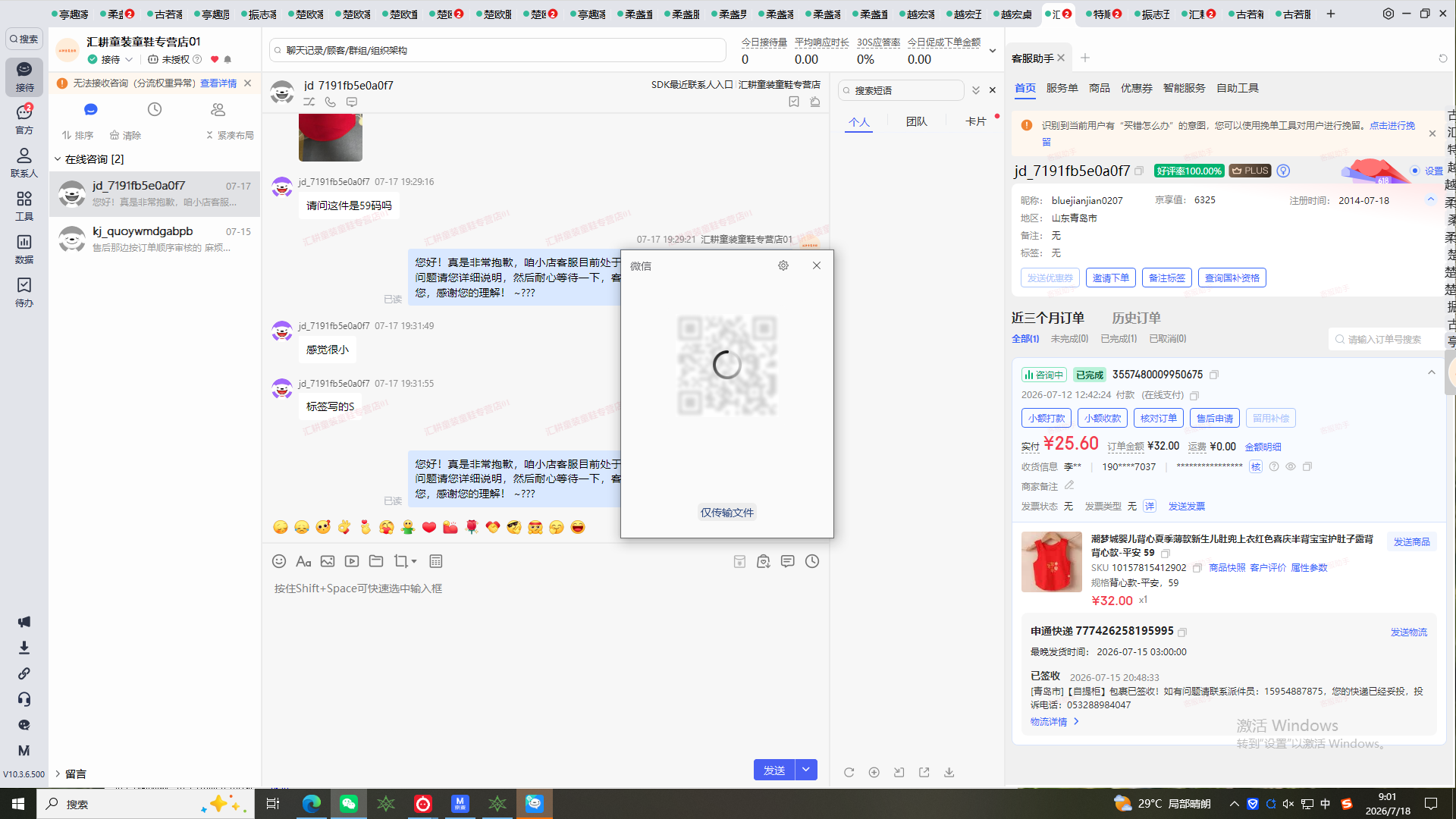Send the red heart emoji
1456x819 pixels.
coord(429,527)
